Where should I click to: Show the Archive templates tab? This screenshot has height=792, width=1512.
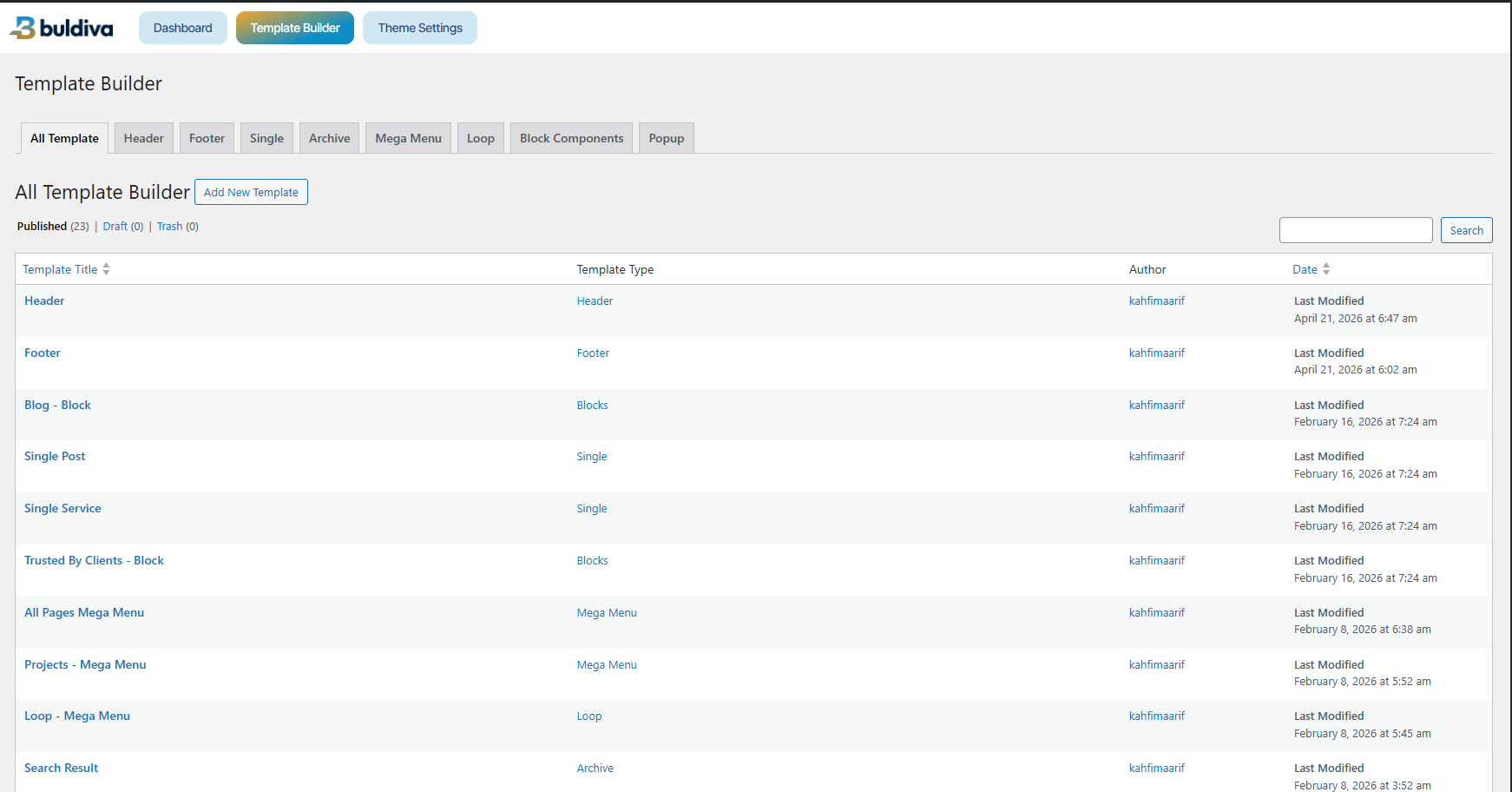[x=329, y=138]
